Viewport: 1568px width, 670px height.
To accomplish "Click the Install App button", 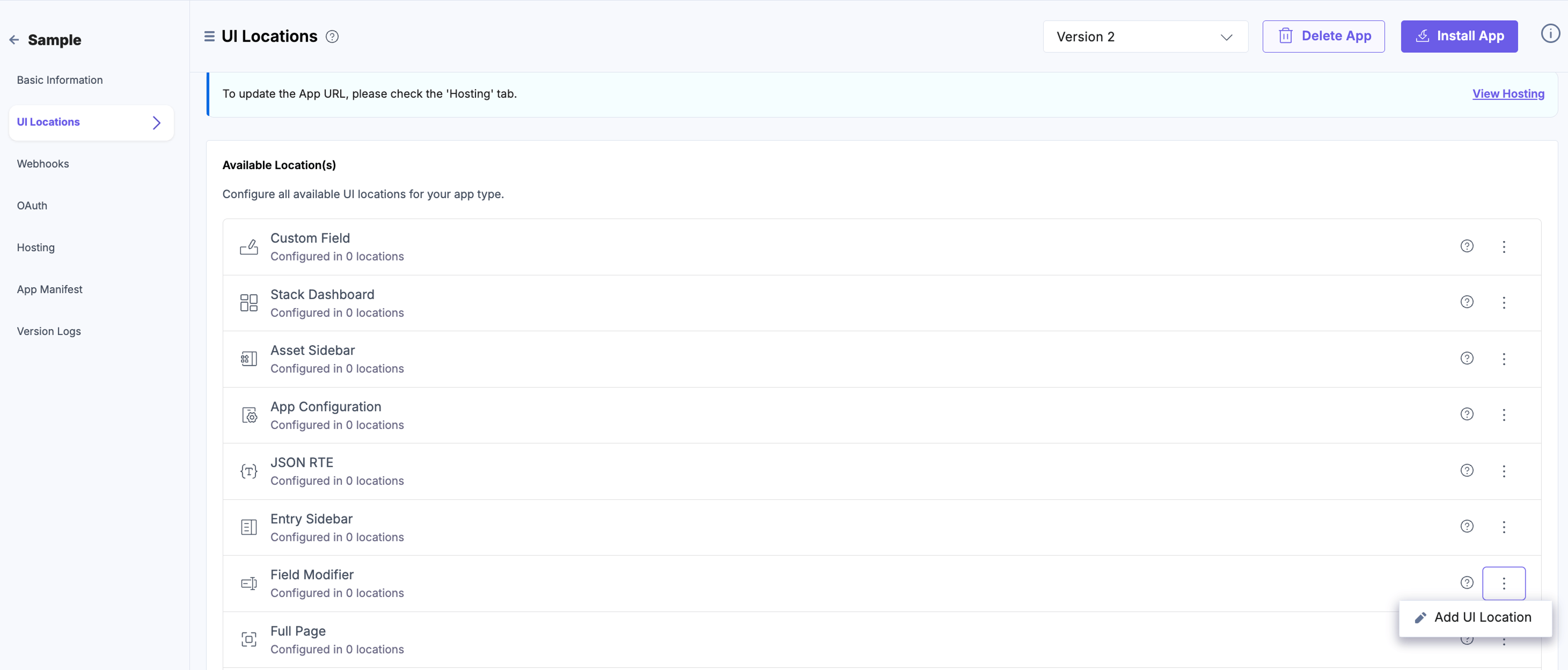I will point(1459,36).
